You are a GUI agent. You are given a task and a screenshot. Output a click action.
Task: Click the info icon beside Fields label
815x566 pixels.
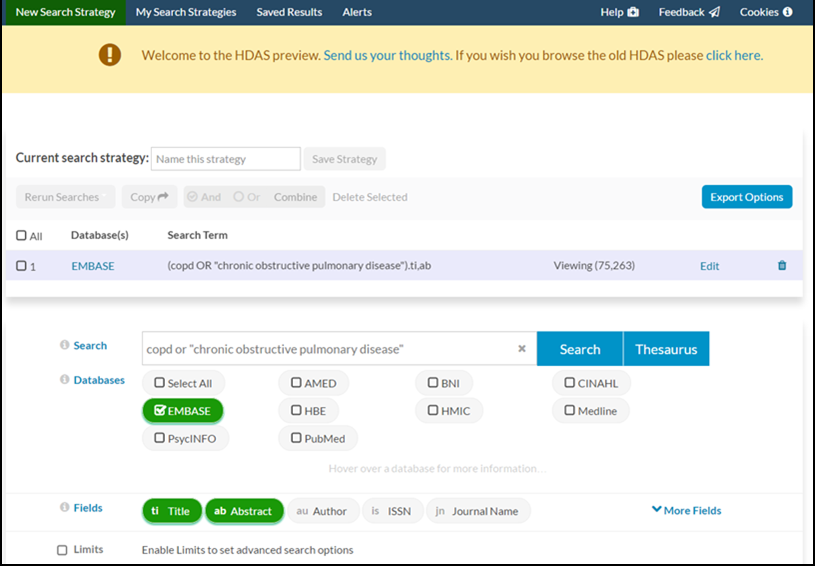click(64, 508)
